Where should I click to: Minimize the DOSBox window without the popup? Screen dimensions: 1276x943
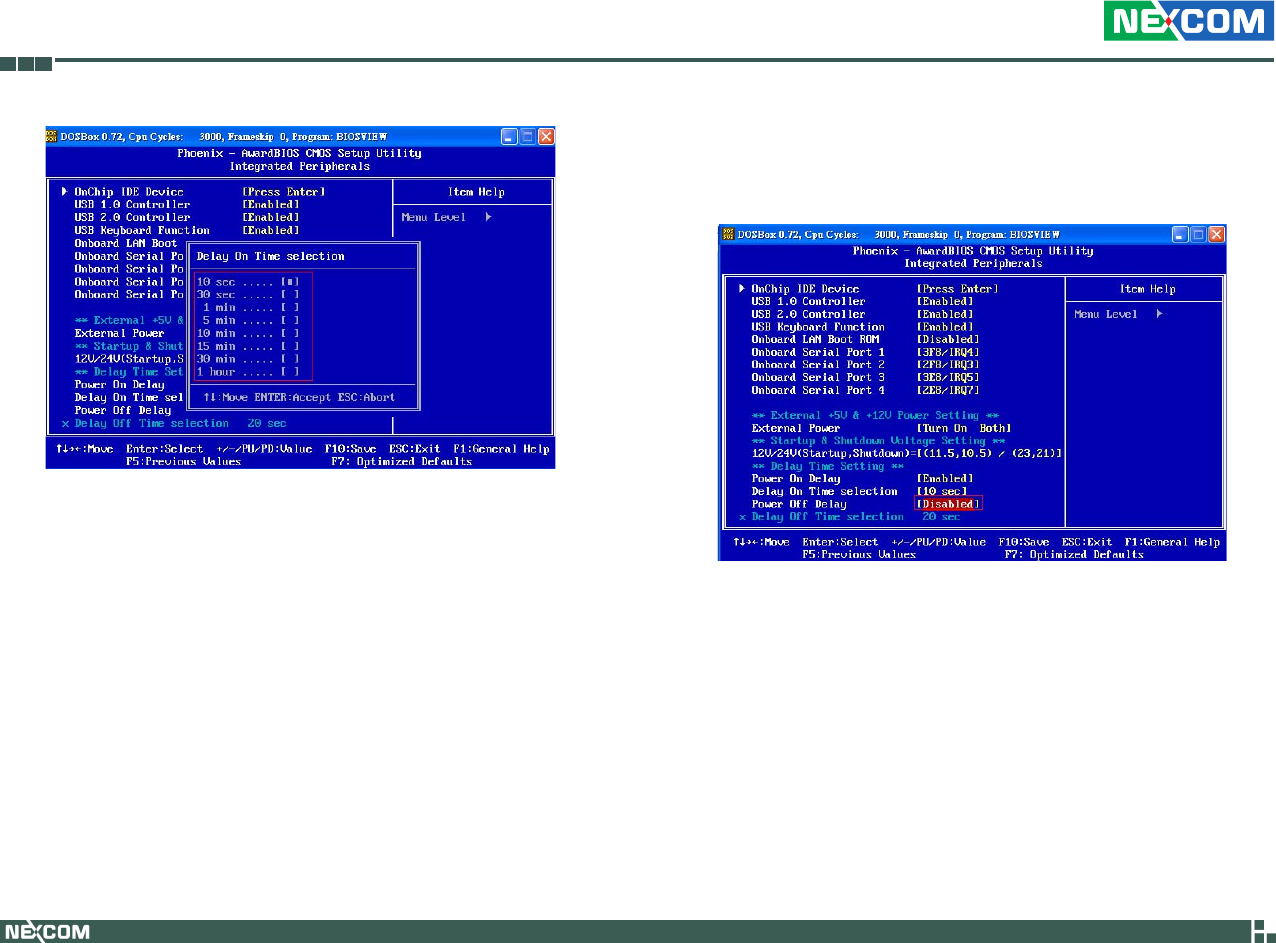click(x=1180, y=234)
